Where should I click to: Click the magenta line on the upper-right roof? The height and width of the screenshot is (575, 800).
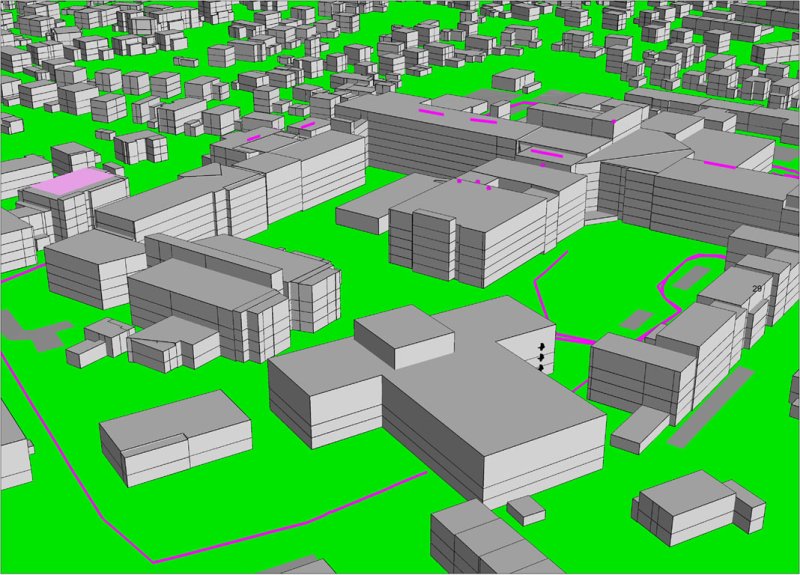coord(722,165)
